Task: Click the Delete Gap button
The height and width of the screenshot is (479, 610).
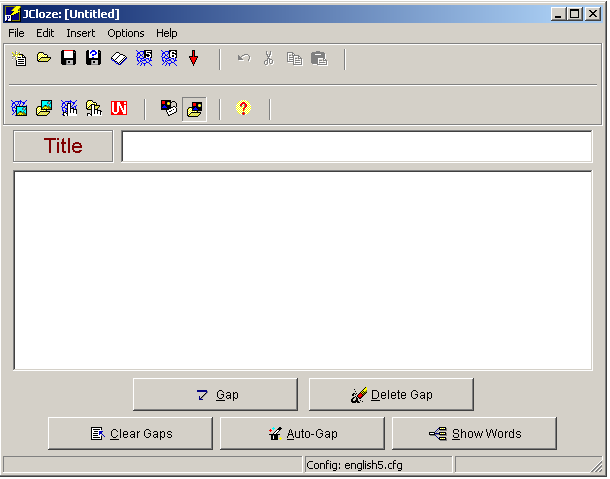Action: [x=391, y=395]
